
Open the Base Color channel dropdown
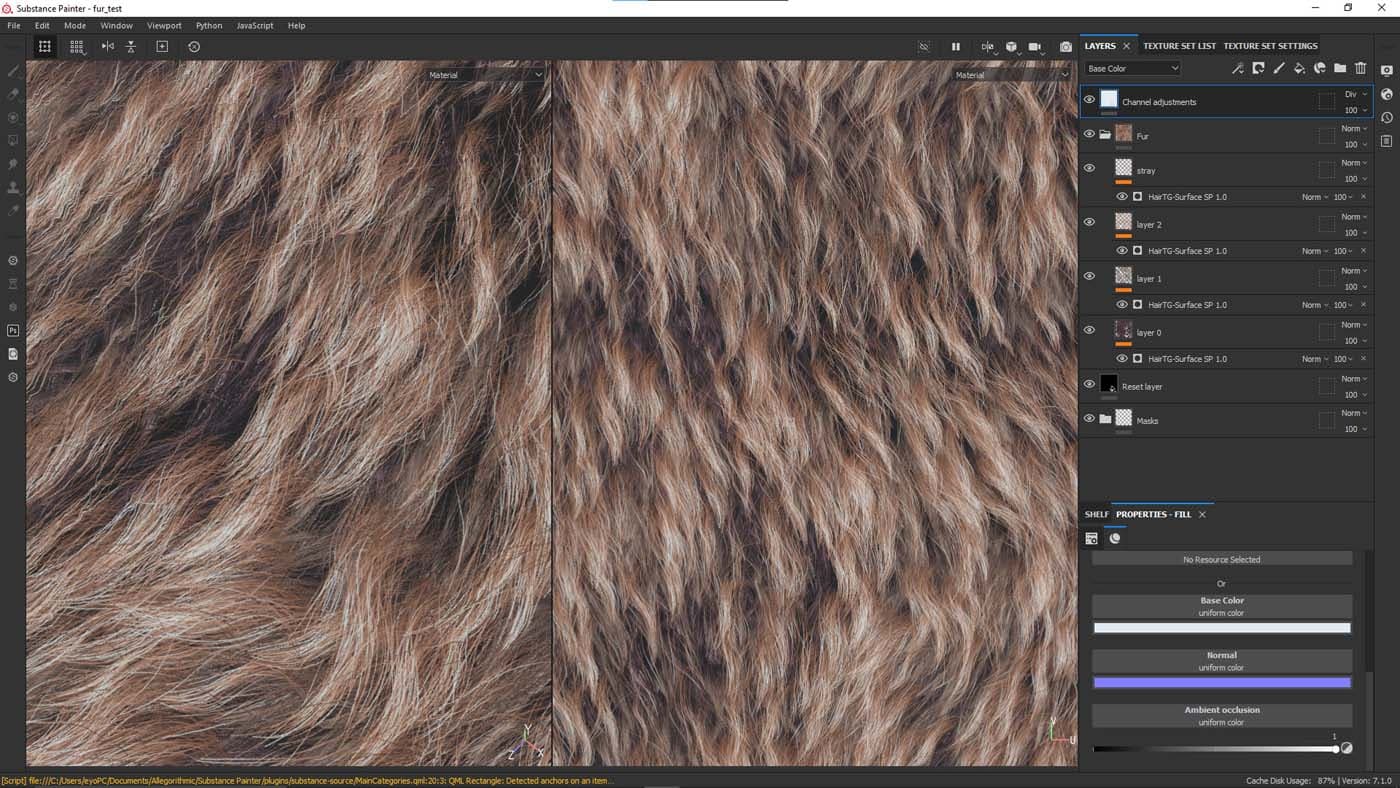pyautogui.click(x=1132, y=68)
